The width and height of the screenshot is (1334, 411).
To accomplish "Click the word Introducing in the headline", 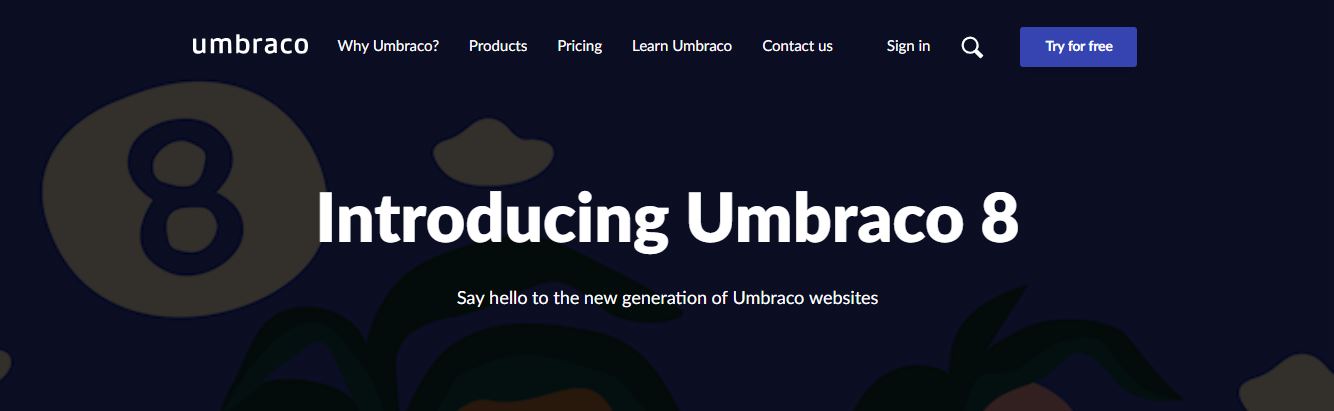I will 493,217.
